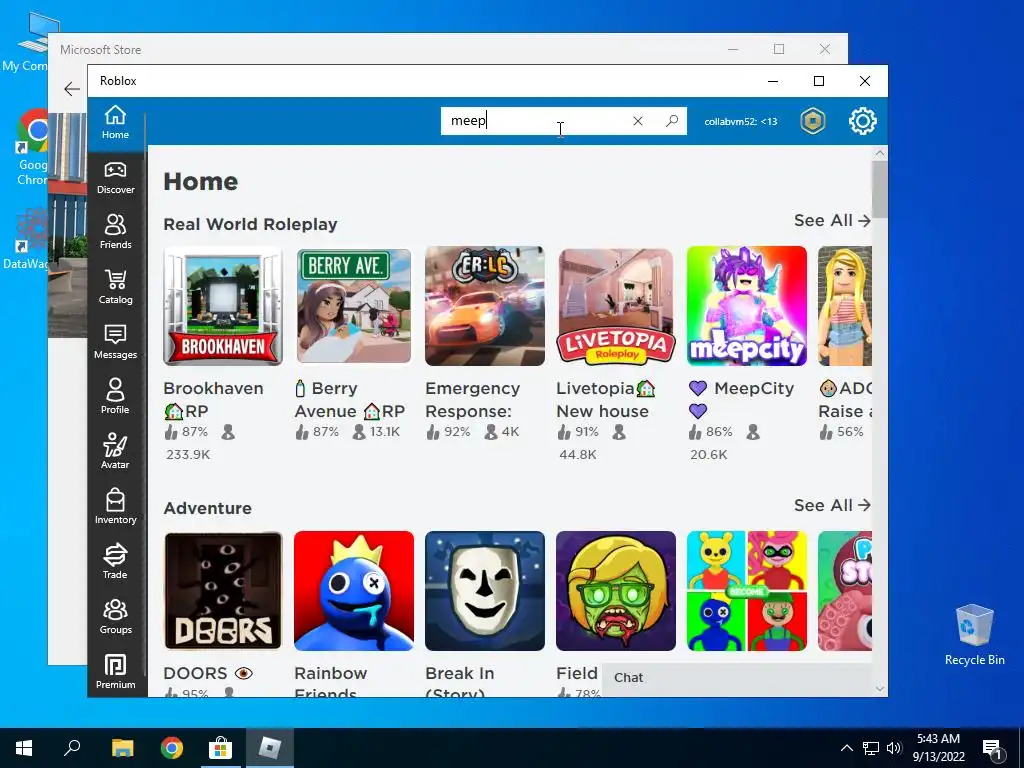Open the DOORS game thumbnail
Image resolution: width=1024 pixels, height=768 pixels.
click(x=223, y=591)
